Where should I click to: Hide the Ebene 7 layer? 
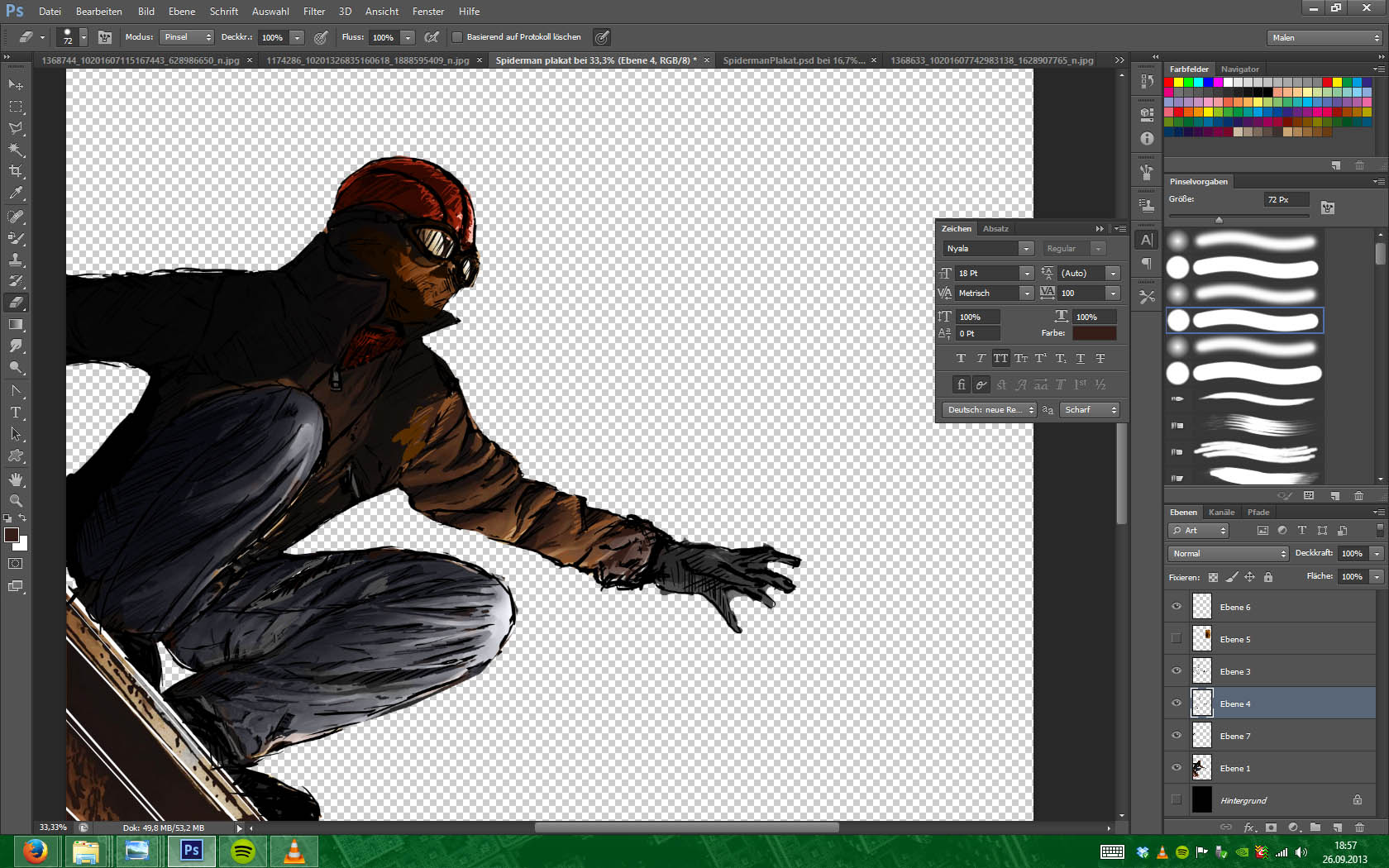[x=1177, y=736]
